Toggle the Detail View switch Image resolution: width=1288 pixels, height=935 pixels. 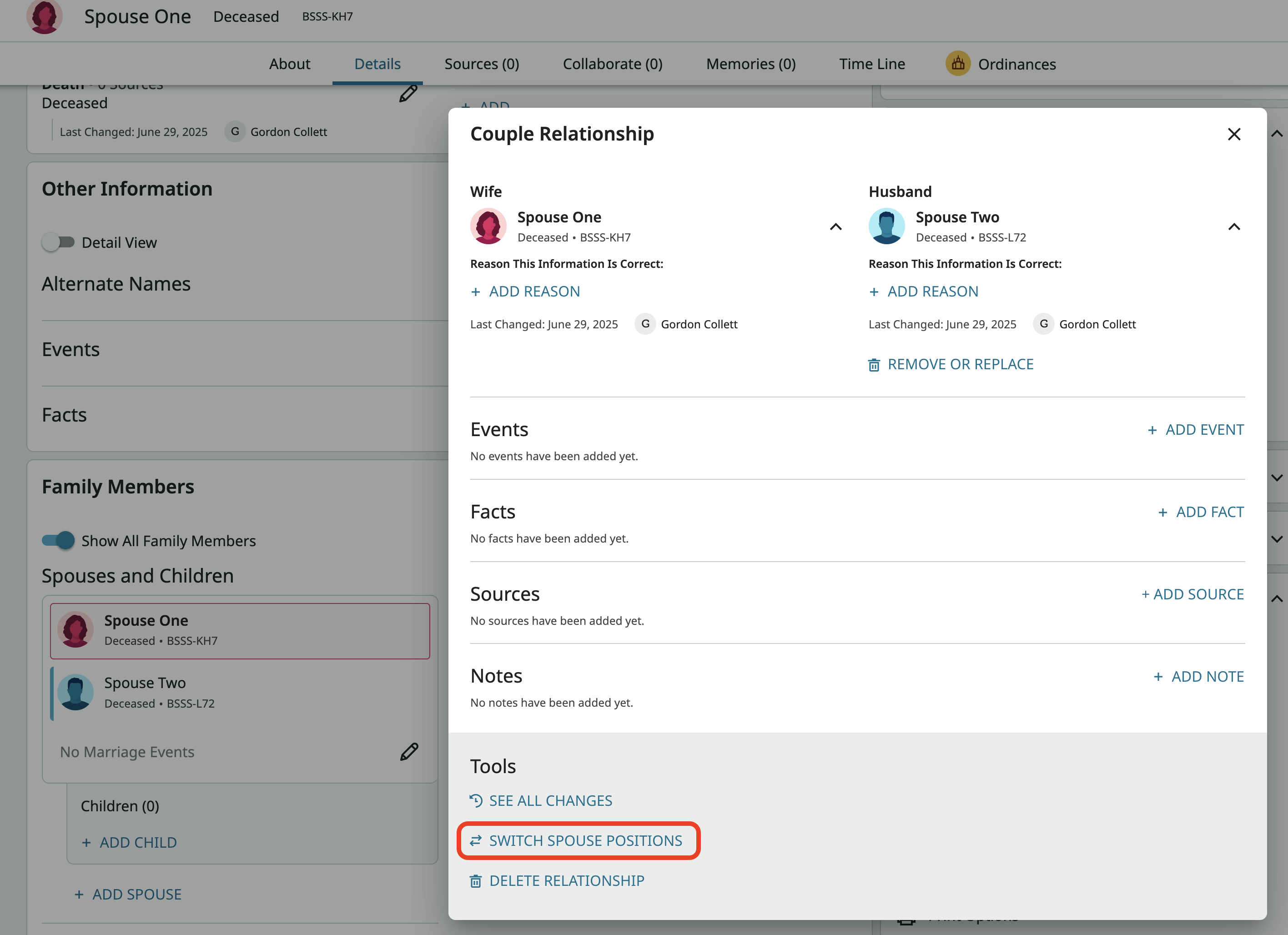click(x=59, y=242)
